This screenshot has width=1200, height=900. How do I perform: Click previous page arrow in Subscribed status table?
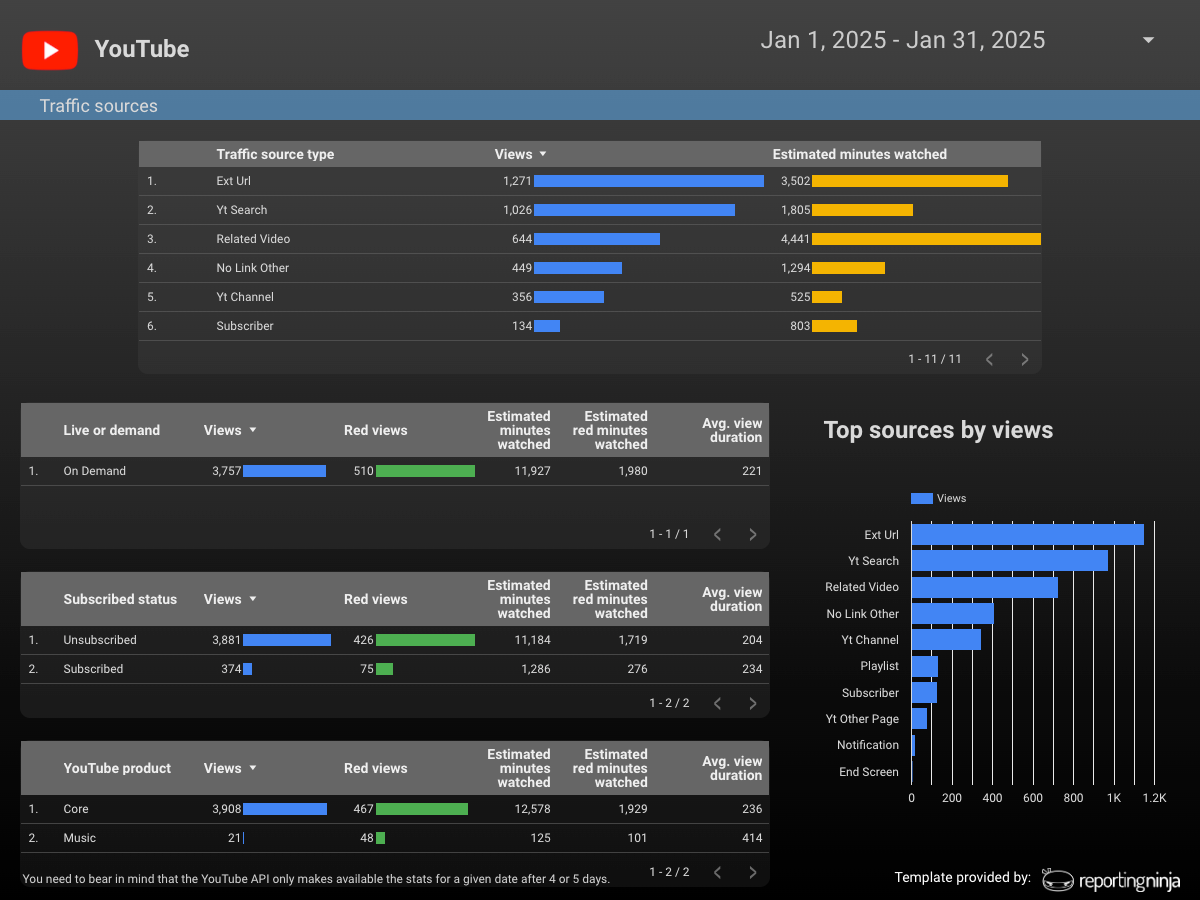point(717,703)
